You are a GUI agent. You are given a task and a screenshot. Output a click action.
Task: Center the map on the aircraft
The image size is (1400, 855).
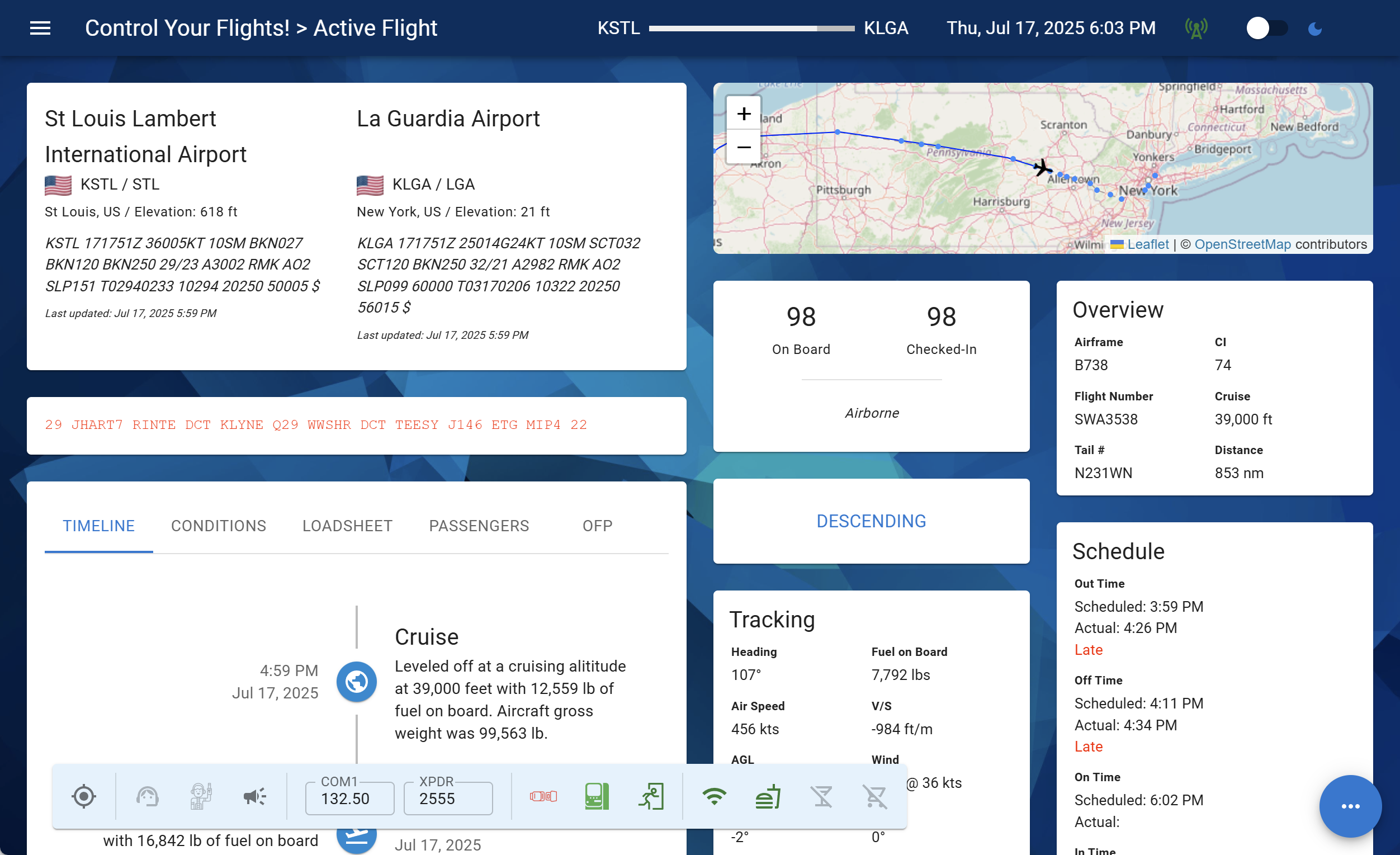[83, 796]
